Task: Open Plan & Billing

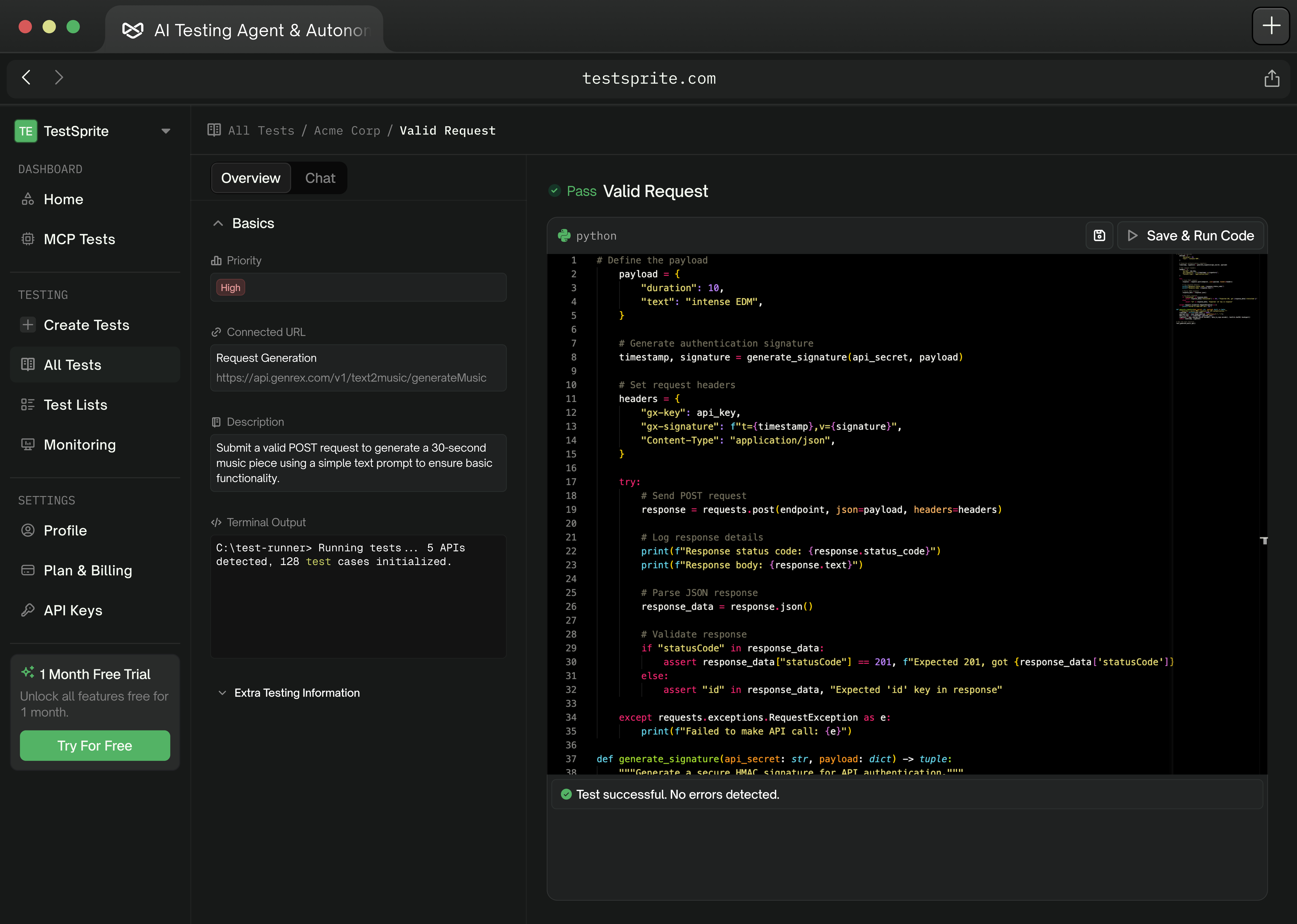Action: pyautogui.click(x=95, y=571)
